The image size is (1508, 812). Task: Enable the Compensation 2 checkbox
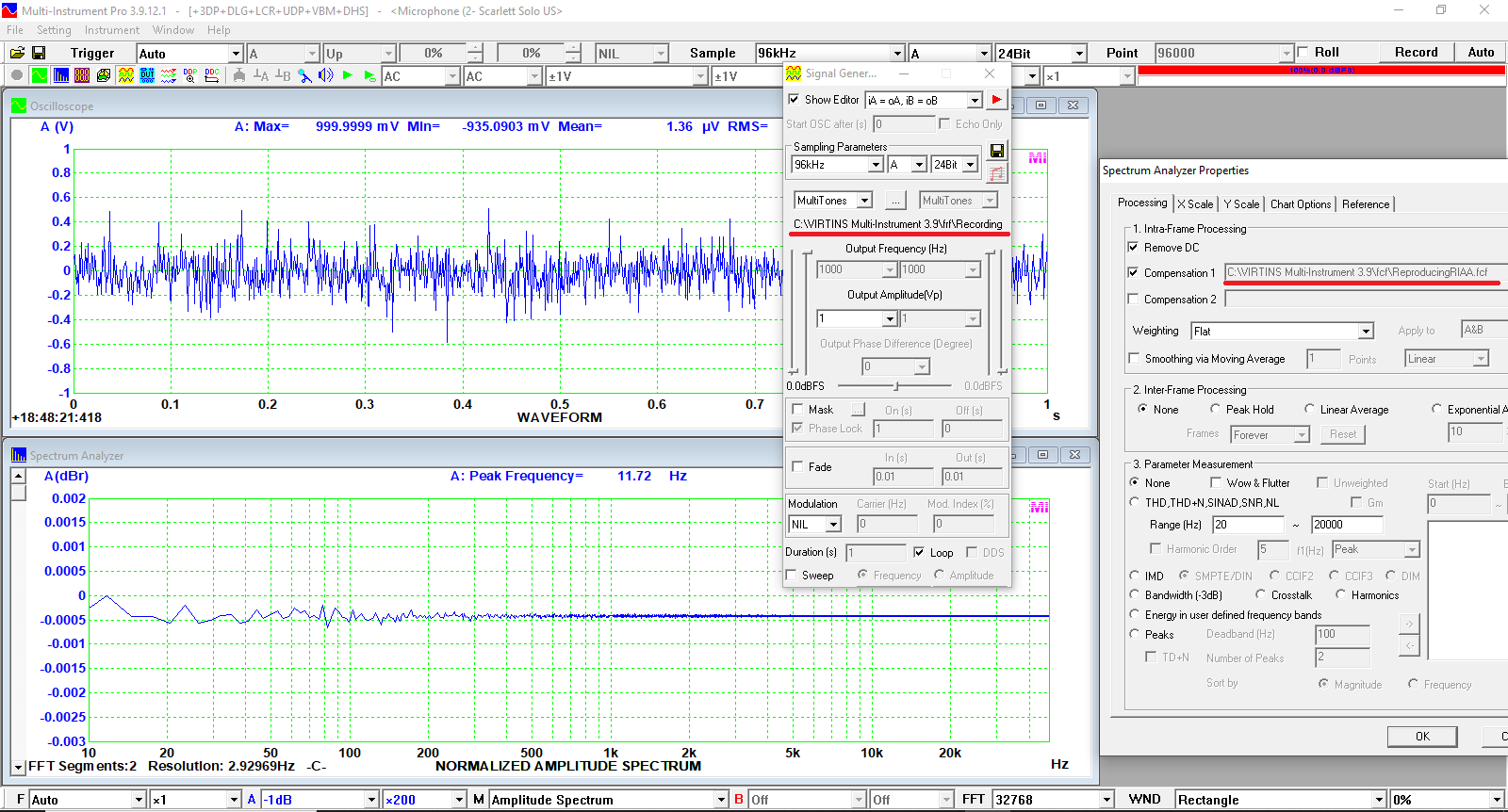(x=1133, y=300)
